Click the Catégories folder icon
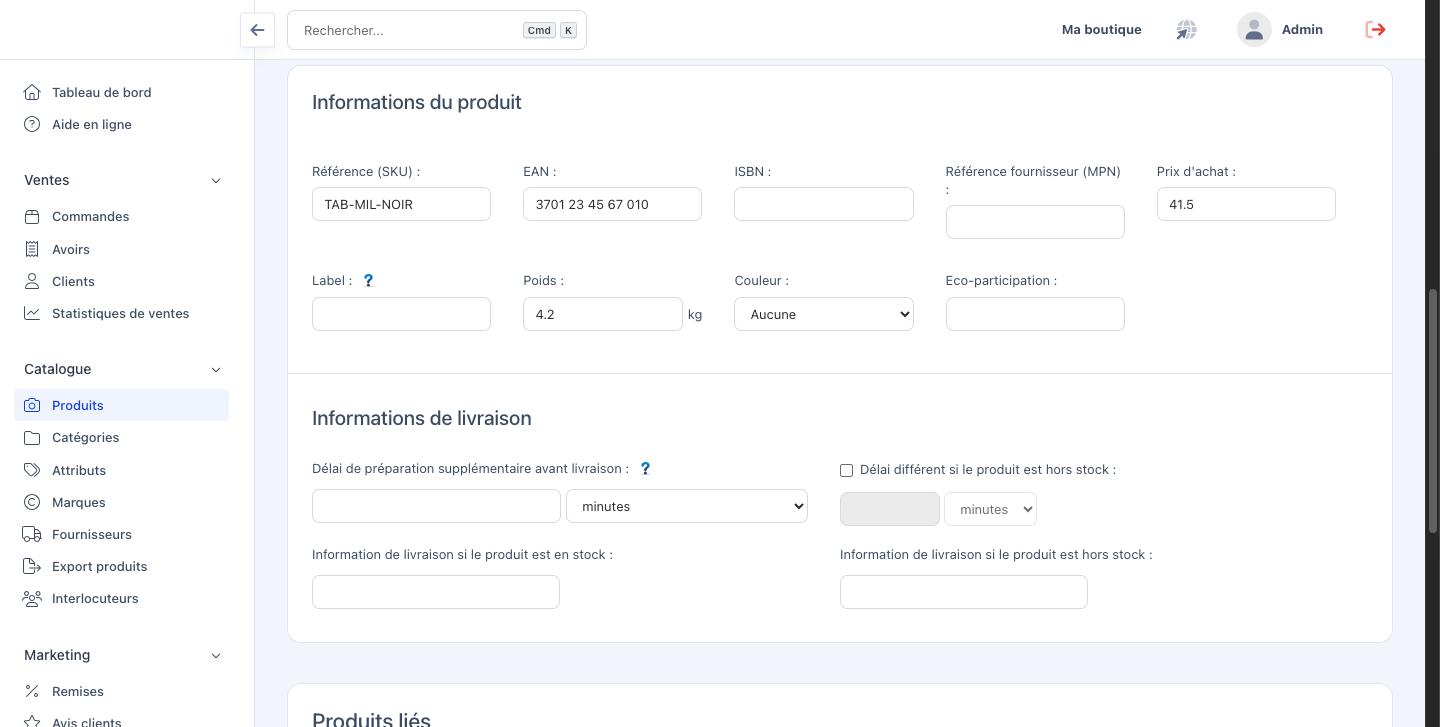This screenshot has width=1440, height=727. (x=32, y=437)
